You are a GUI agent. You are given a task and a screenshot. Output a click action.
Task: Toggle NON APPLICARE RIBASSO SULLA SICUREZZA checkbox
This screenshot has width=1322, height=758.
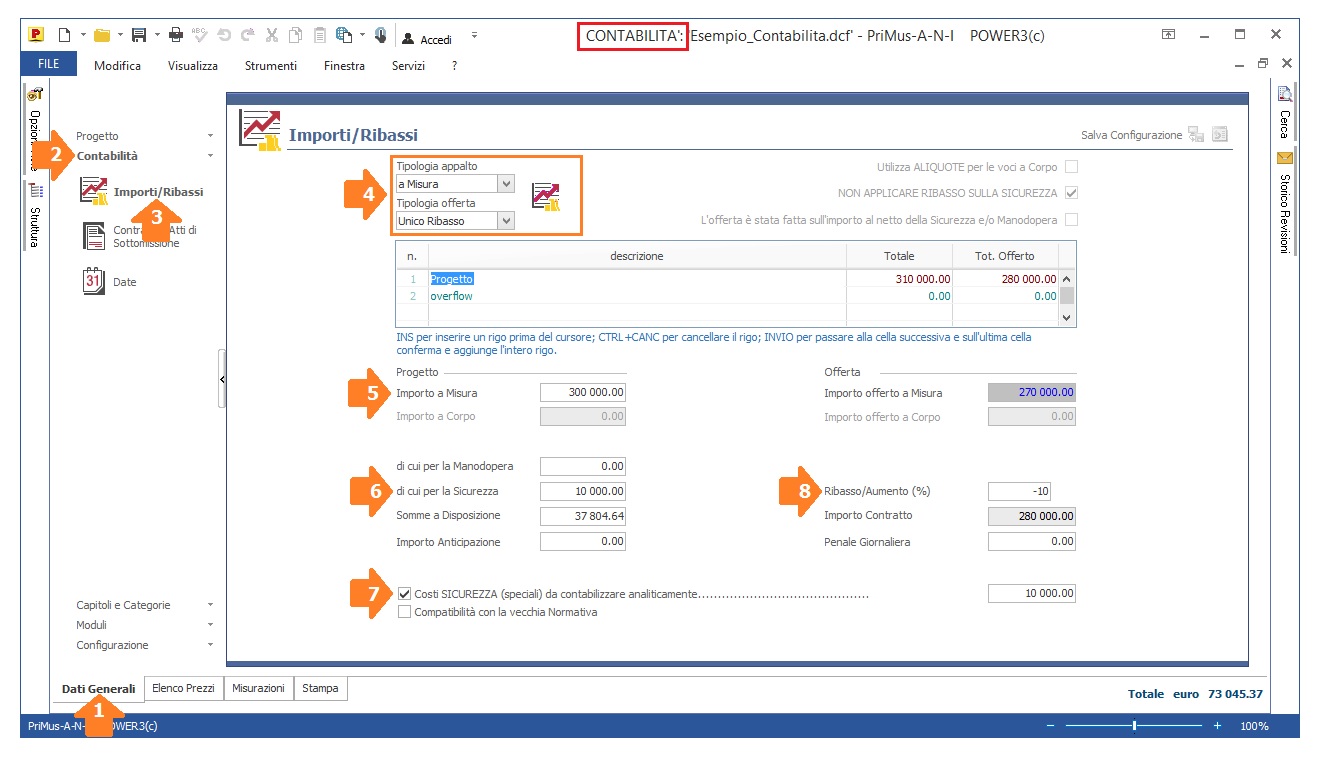(1071, 193)
